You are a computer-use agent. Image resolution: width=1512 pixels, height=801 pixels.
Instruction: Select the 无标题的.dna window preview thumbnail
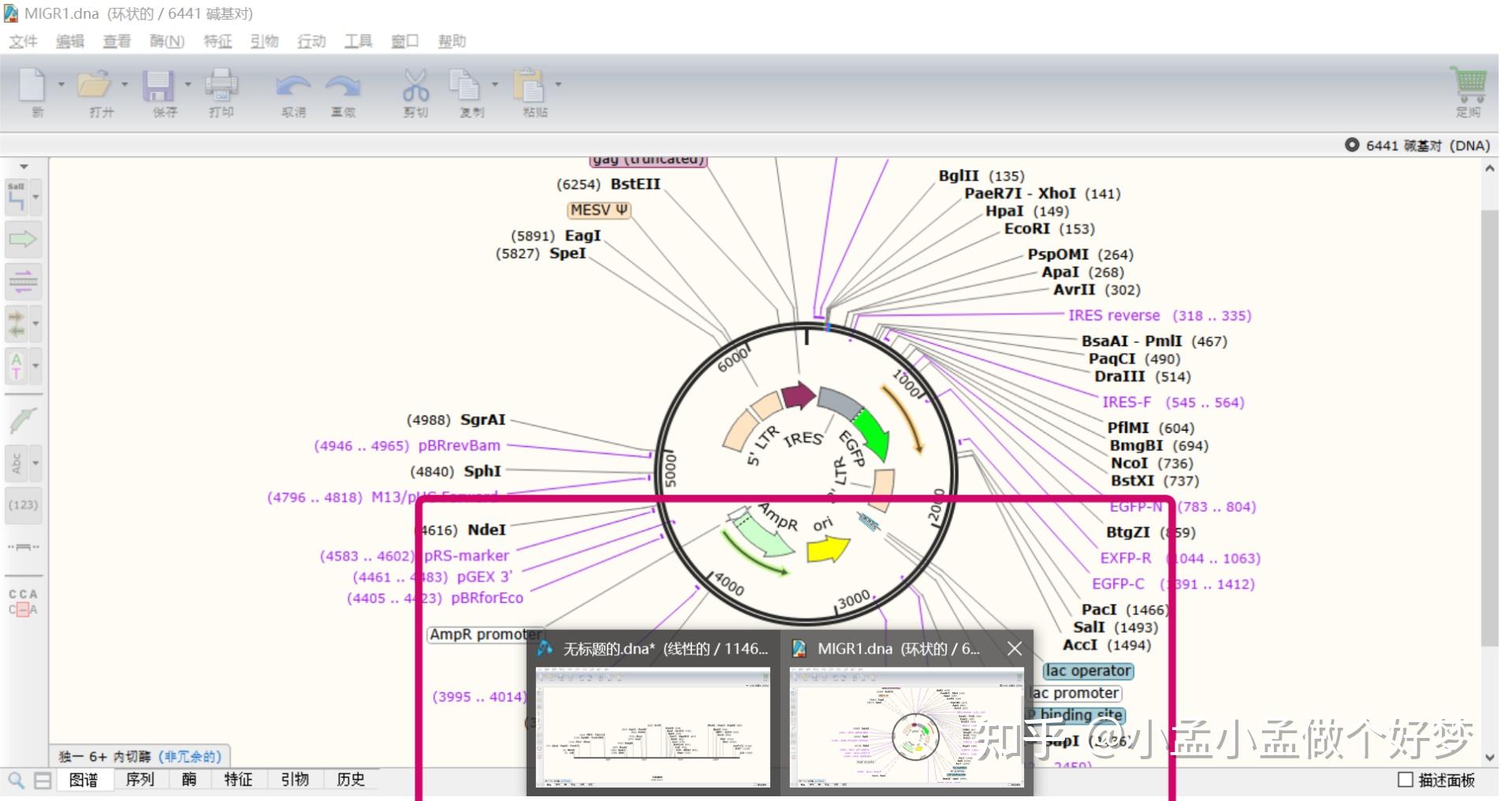653,727
